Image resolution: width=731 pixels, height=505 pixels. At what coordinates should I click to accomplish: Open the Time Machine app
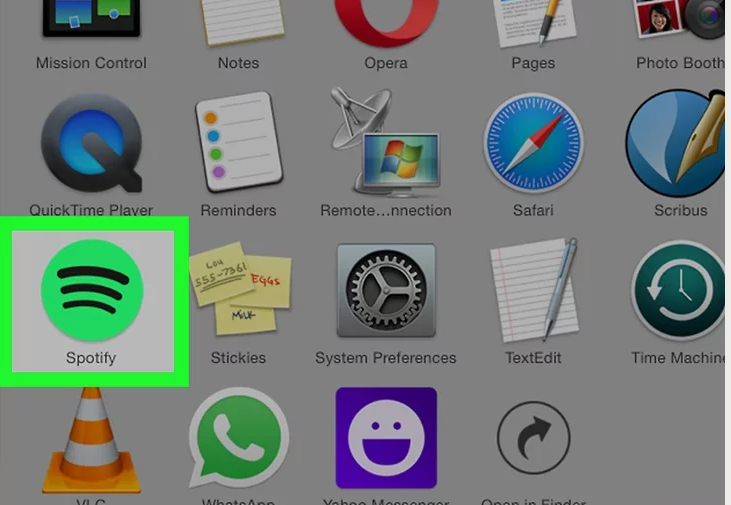(677, 291)
